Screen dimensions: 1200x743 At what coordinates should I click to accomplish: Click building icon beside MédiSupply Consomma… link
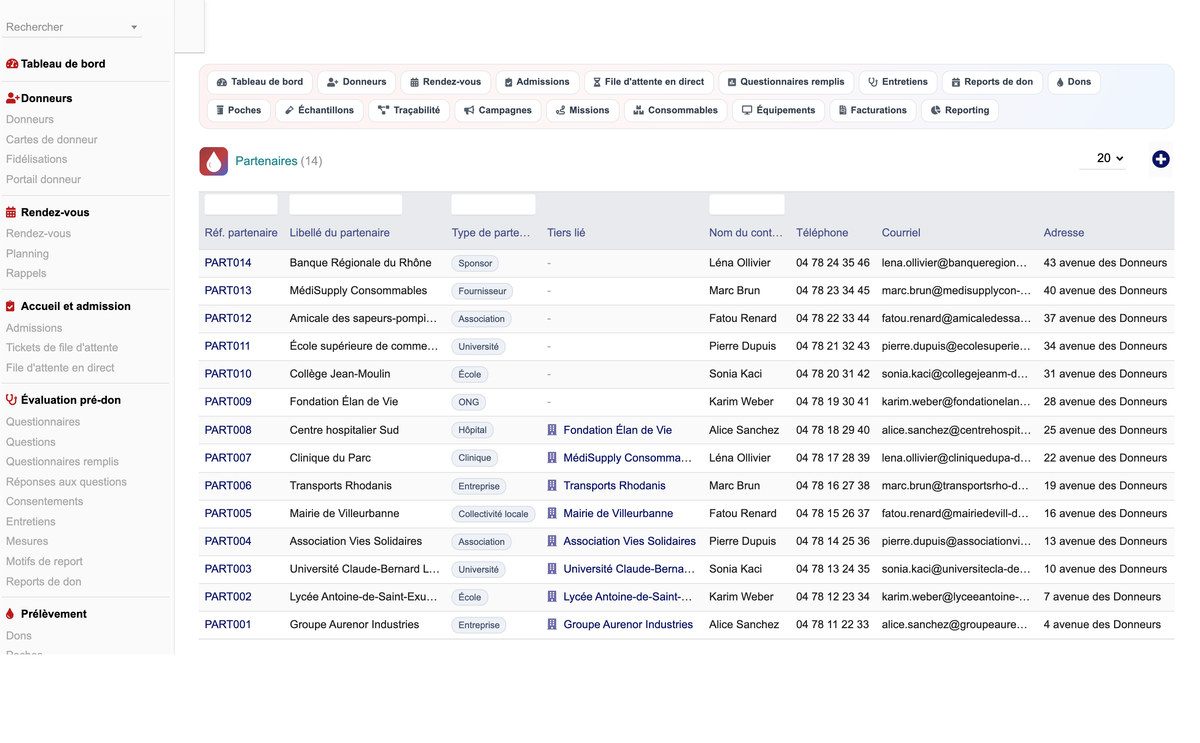tap(552, 458)
